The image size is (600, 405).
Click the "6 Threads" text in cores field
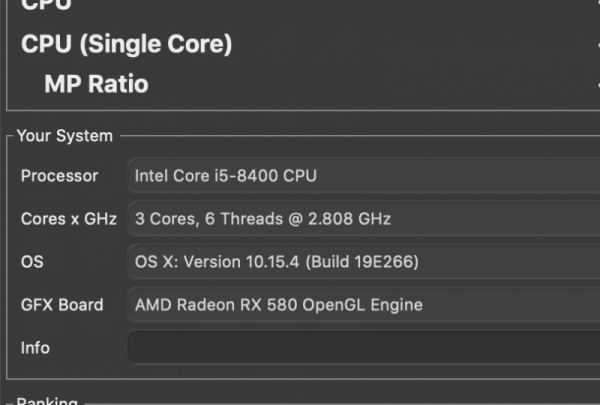(237, 219)
